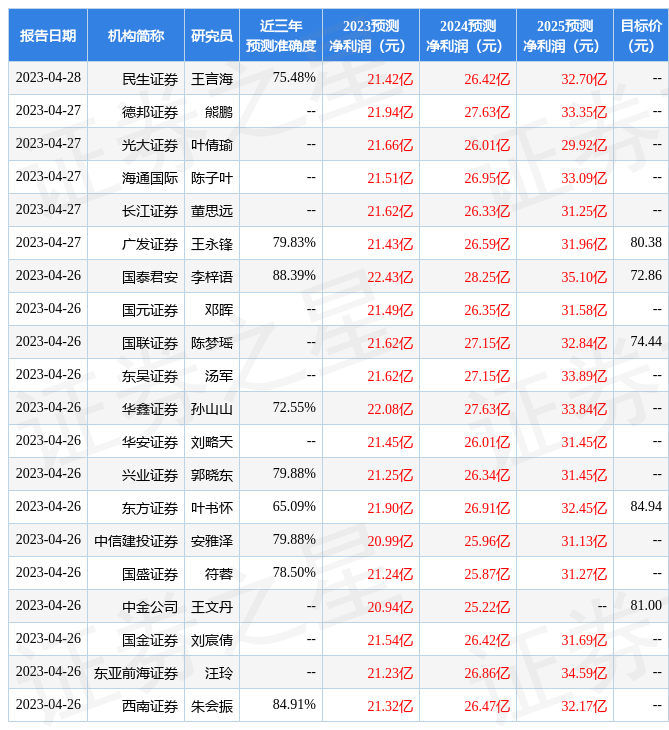Click researcher 王言海
Screen dimensions: 669x730
[212, 79]
